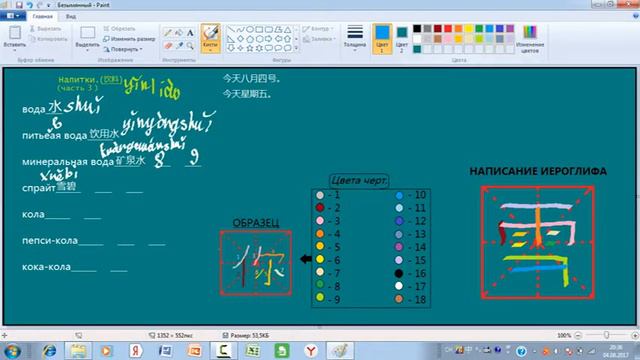Screen dimensions: 640x360
Task: Click the zoom slider handle in status bar
Action: (607, 336)
